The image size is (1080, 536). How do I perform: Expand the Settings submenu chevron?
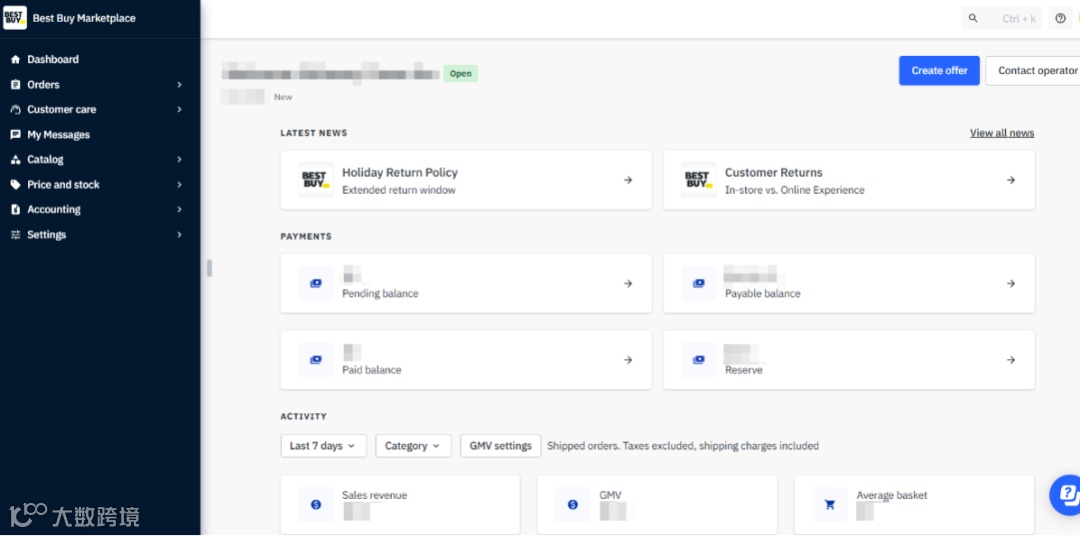179,235
